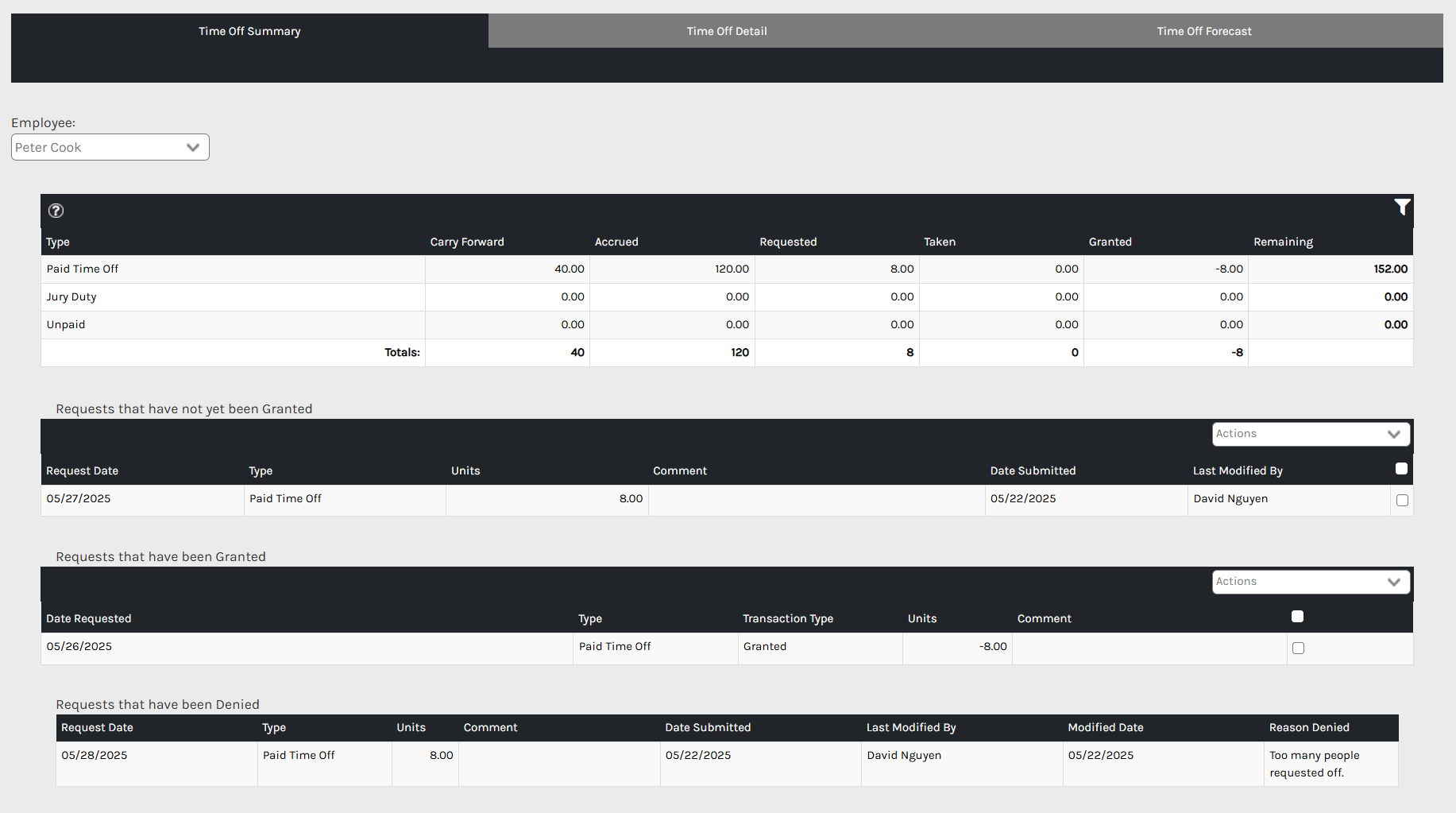This screenshot has width=1456, height=813.
Task: Click the Date Submitted header in pending table
Action: (1033, 470)
